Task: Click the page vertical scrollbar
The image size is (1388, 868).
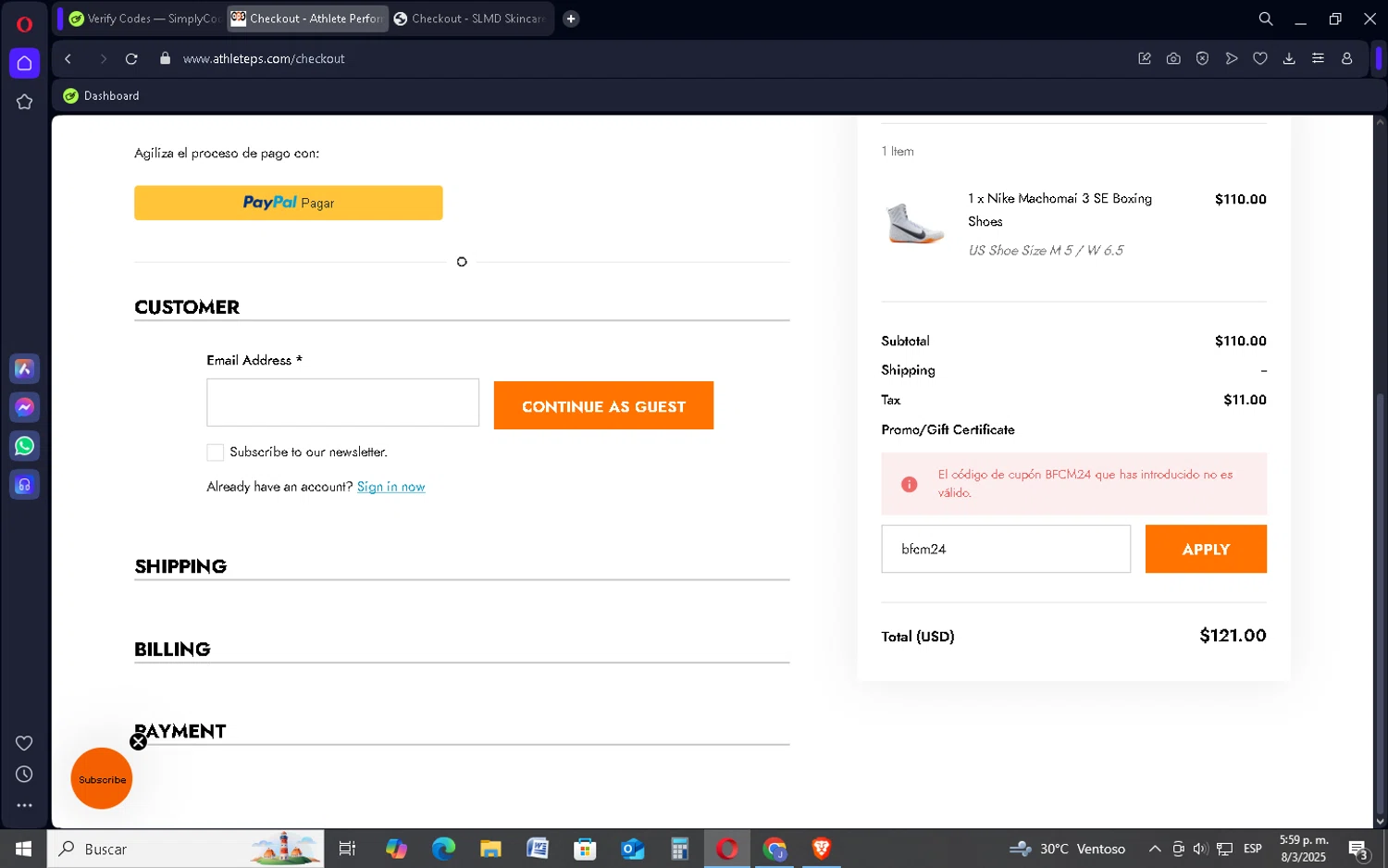Action: tap(1380, 606)
